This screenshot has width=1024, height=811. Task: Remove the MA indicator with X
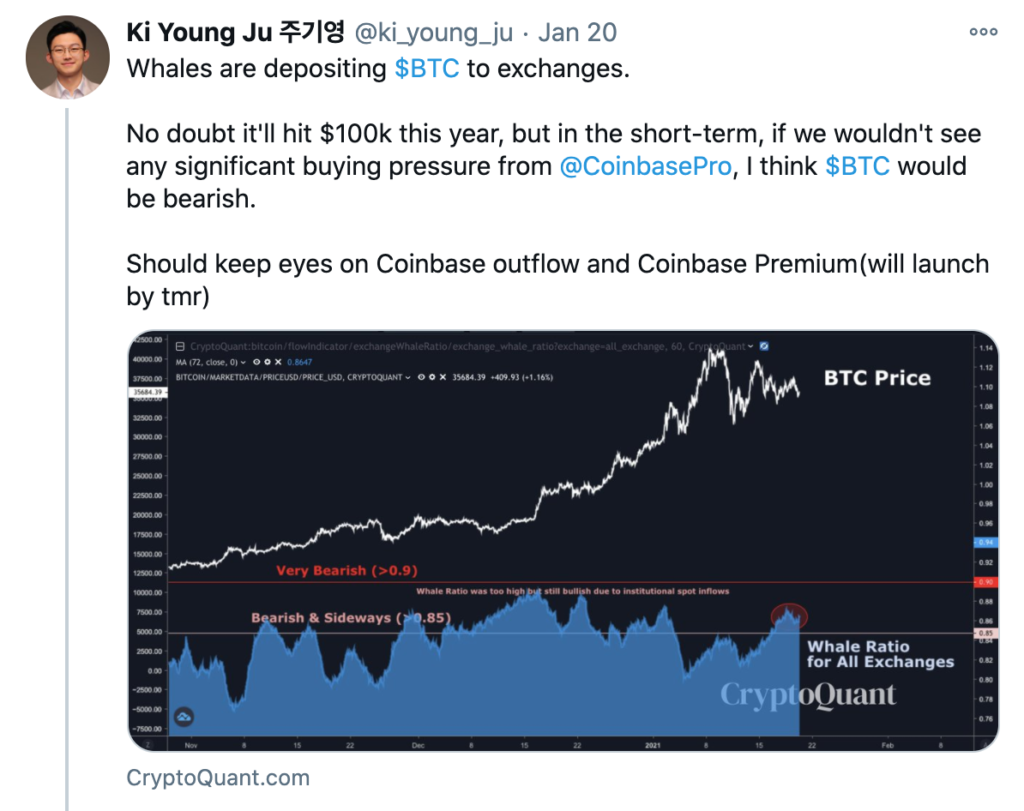[x=278, y=362]
